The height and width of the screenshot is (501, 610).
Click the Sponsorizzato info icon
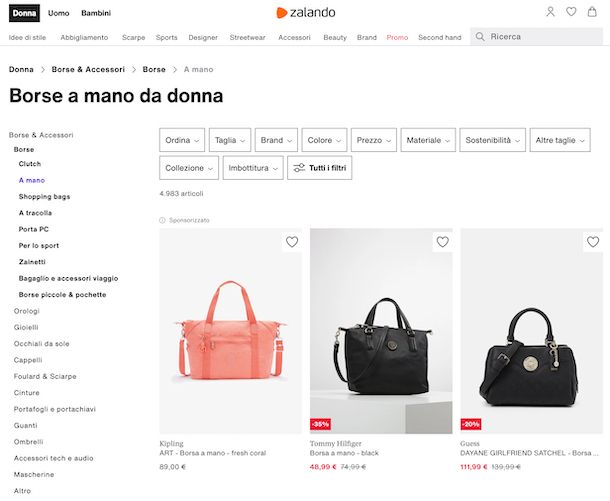162,220
